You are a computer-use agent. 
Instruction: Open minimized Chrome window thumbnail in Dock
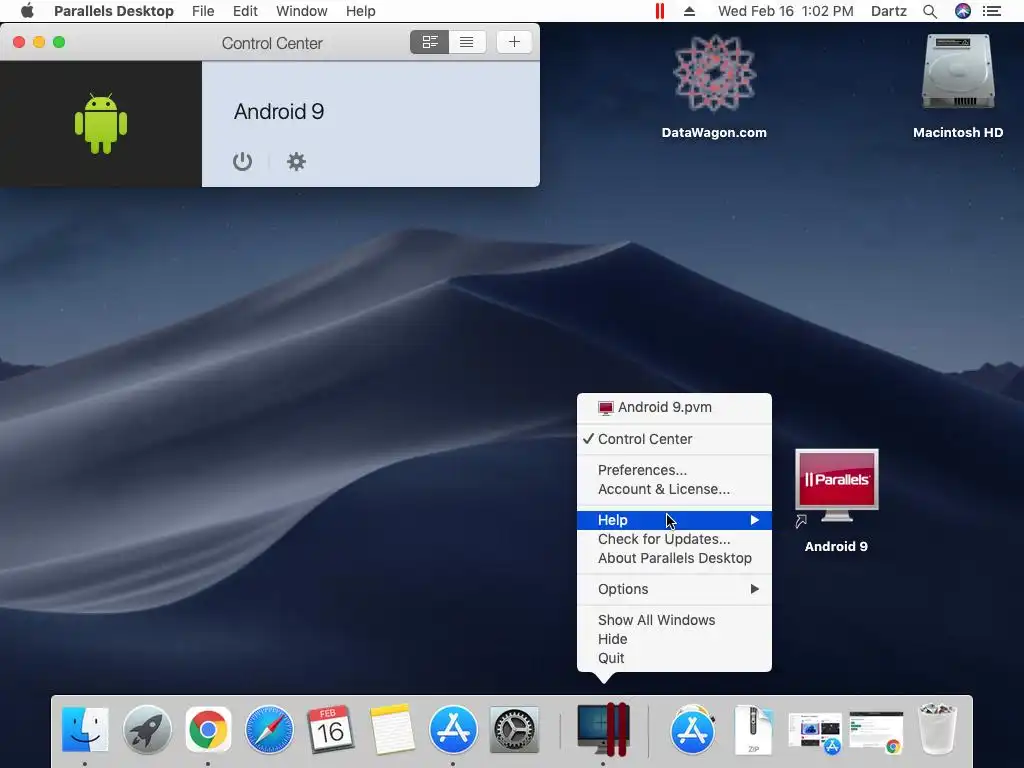click(x=876, y=731)
